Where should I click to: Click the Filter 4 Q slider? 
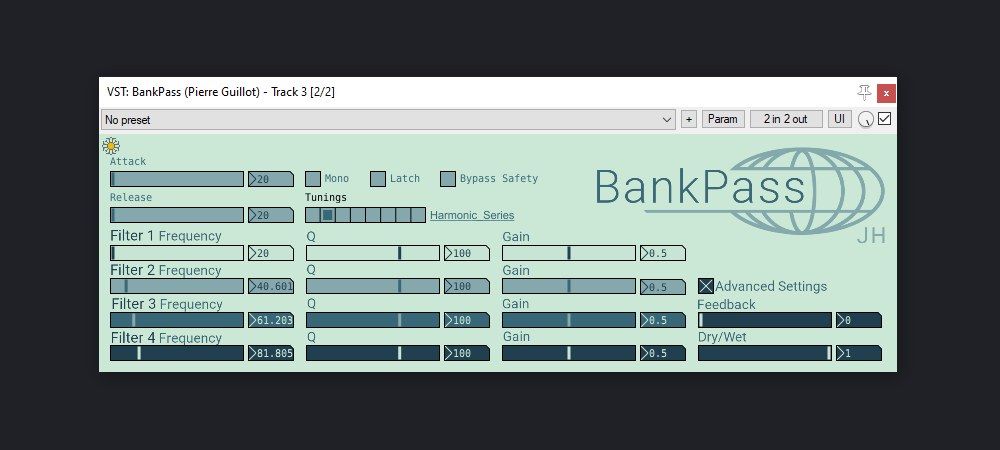[x=373, y=353]
